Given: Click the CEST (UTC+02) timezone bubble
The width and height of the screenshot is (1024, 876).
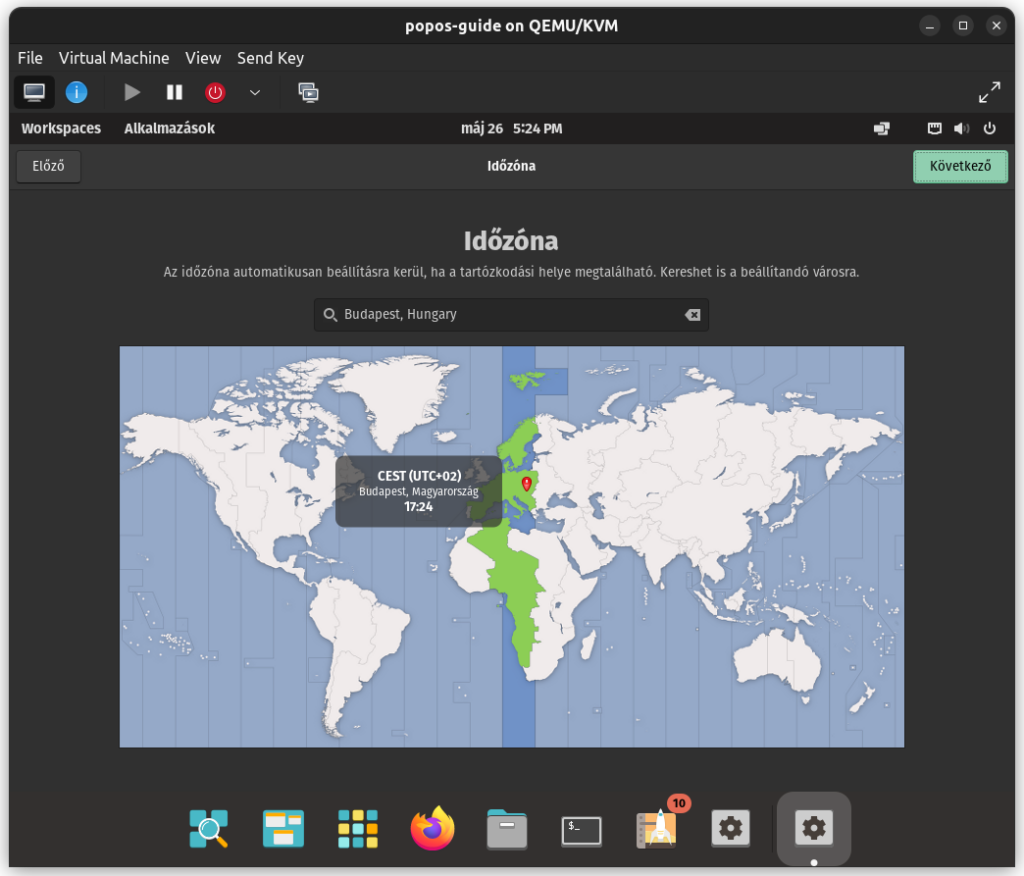Looking at the screenshot, I should coord(419,491).
